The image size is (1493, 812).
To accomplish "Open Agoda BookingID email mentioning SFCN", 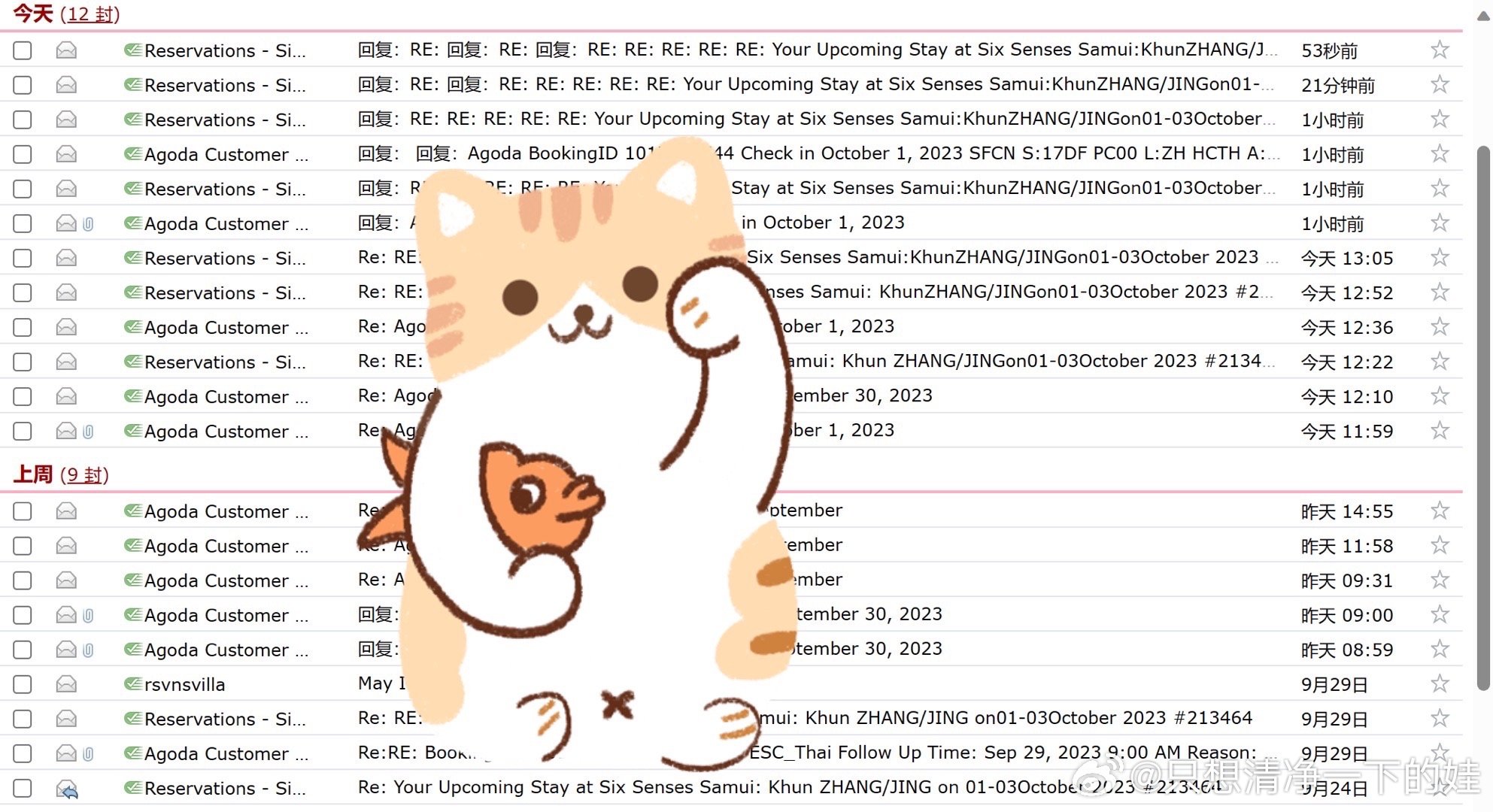I will click(x=819, y=153).
